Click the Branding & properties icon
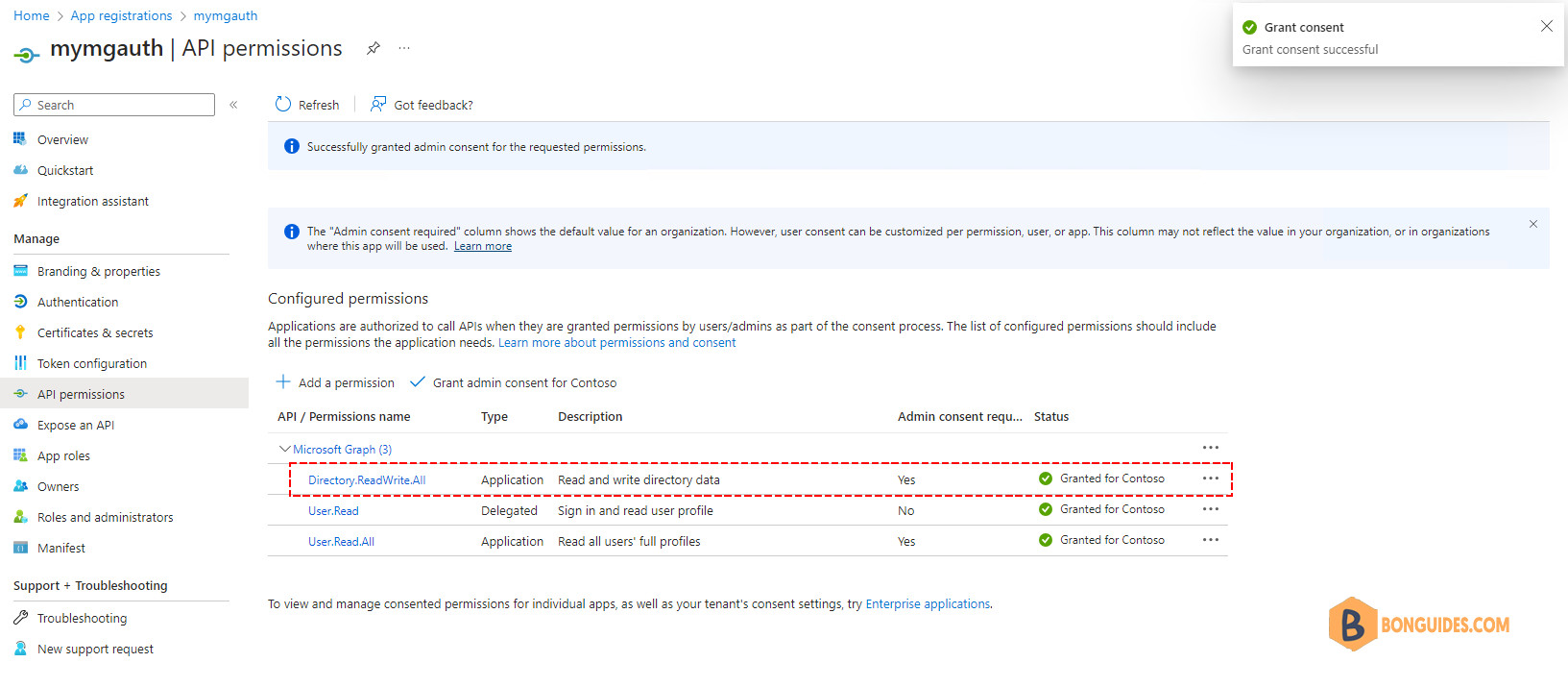This screenshot has height=687, width=1568. click(20, 271)
